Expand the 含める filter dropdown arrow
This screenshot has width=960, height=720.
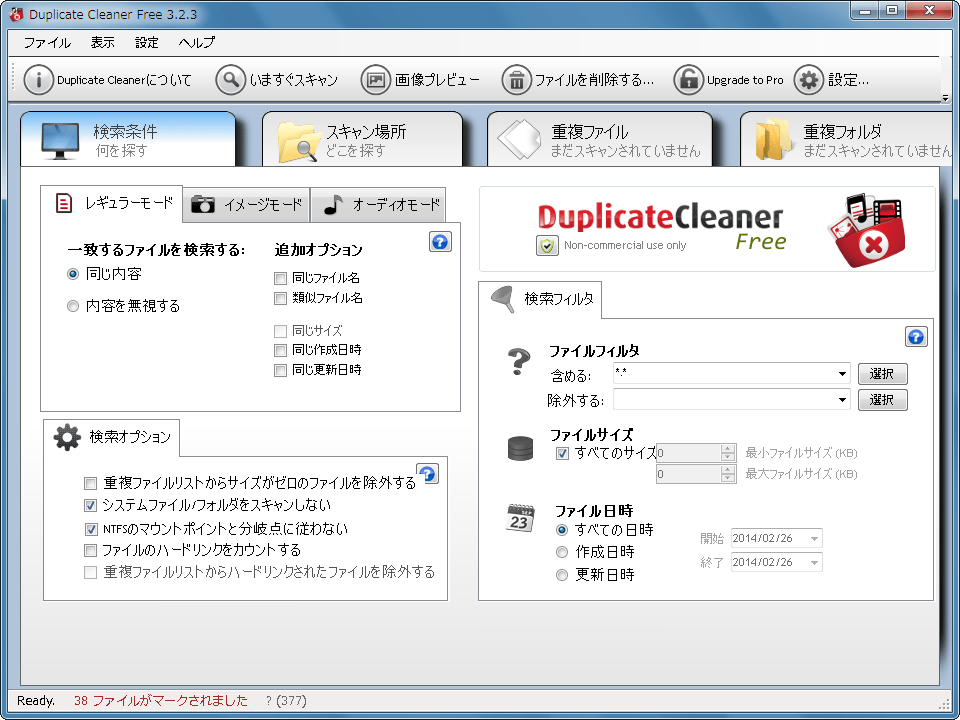coord(842,373)
